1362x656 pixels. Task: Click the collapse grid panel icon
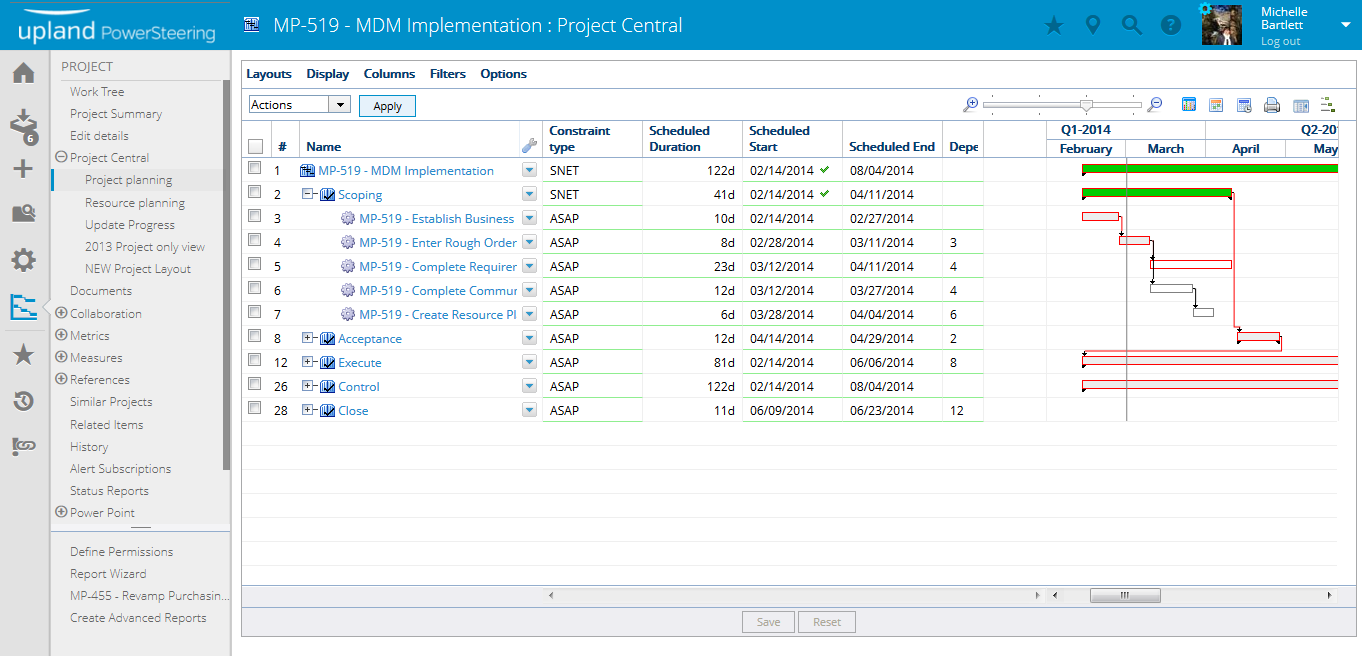point(1301,105)
